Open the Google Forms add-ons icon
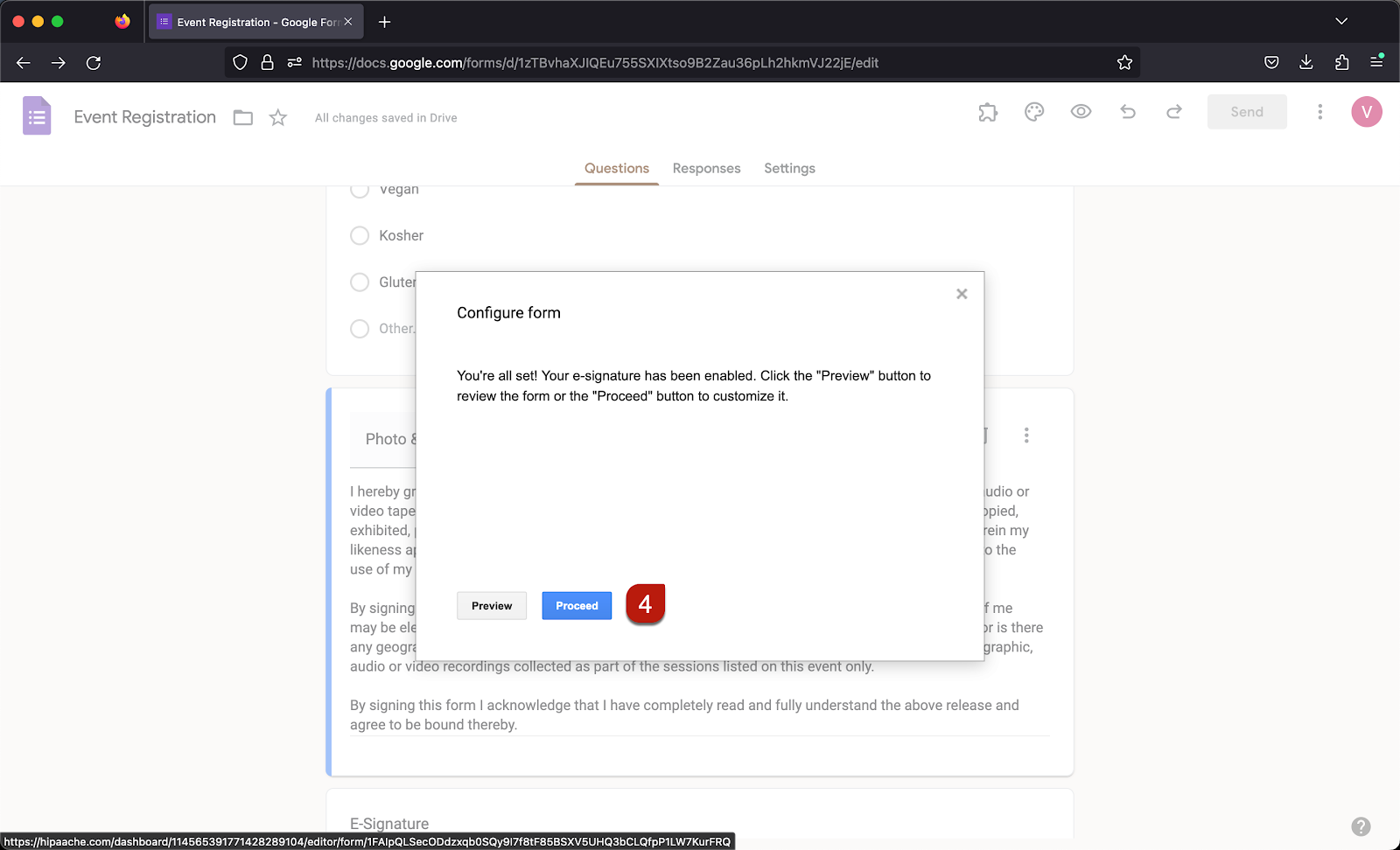Viewport: 1400px width, 850px height. (x=988, y=112)
